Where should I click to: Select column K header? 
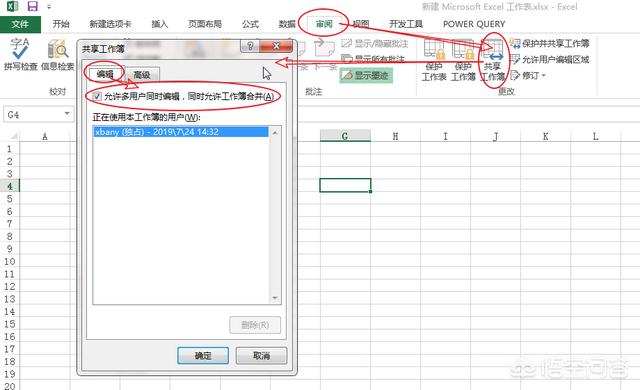[x=546, y=136]
